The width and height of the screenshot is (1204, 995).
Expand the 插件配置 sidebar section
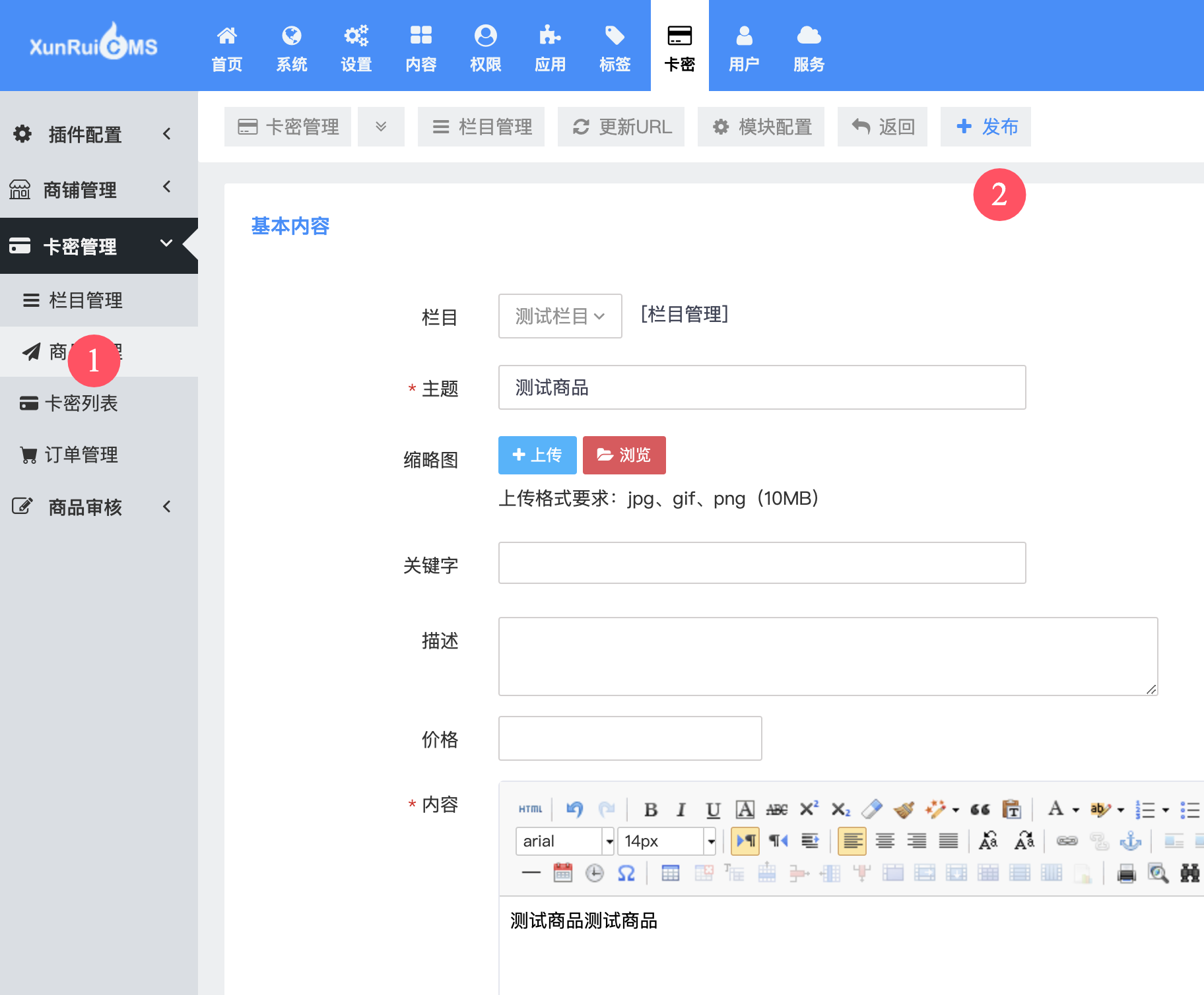tap(92, 135)
